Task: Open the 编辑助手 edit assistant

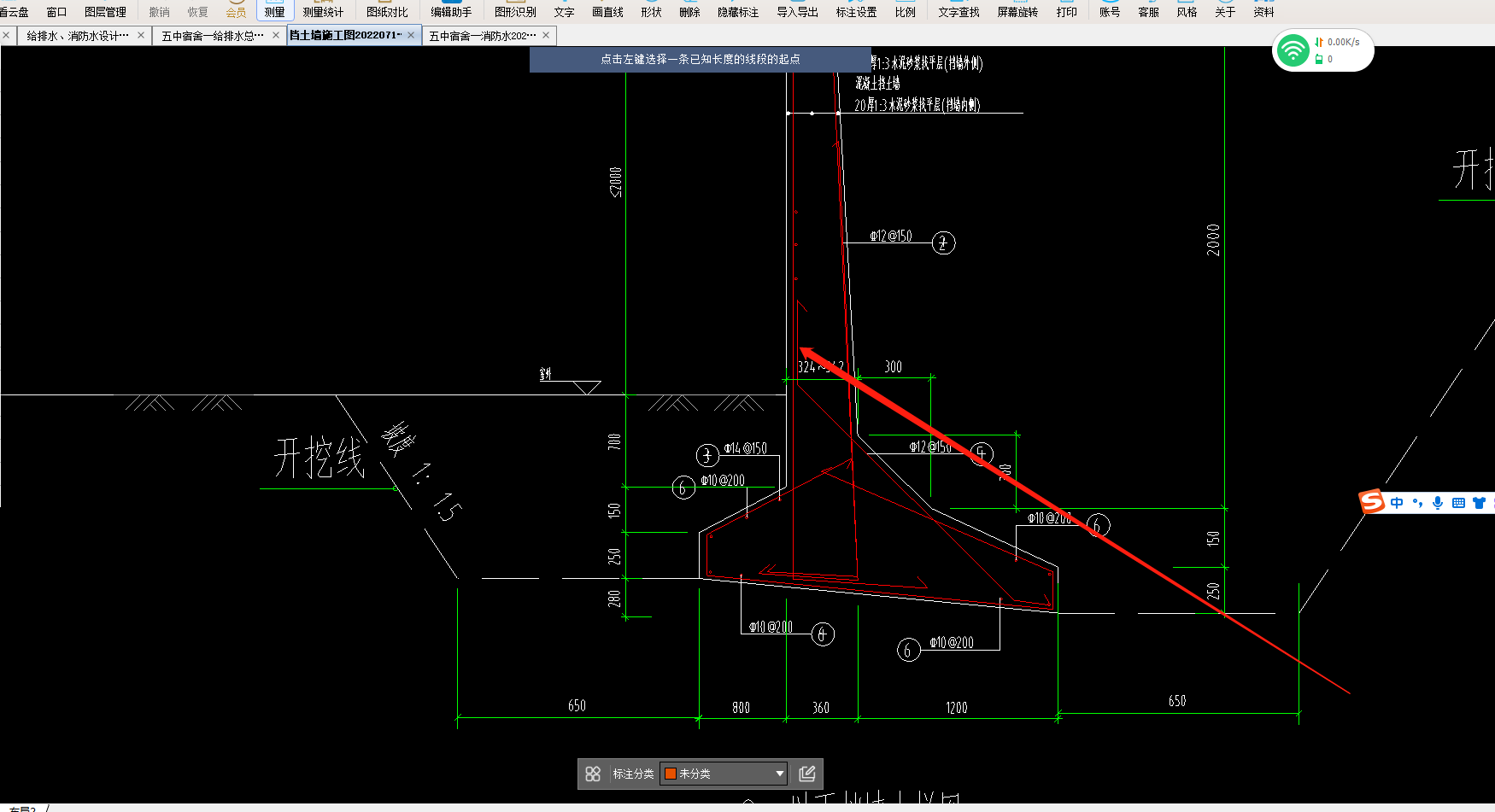Action: (x=451, y=12)
